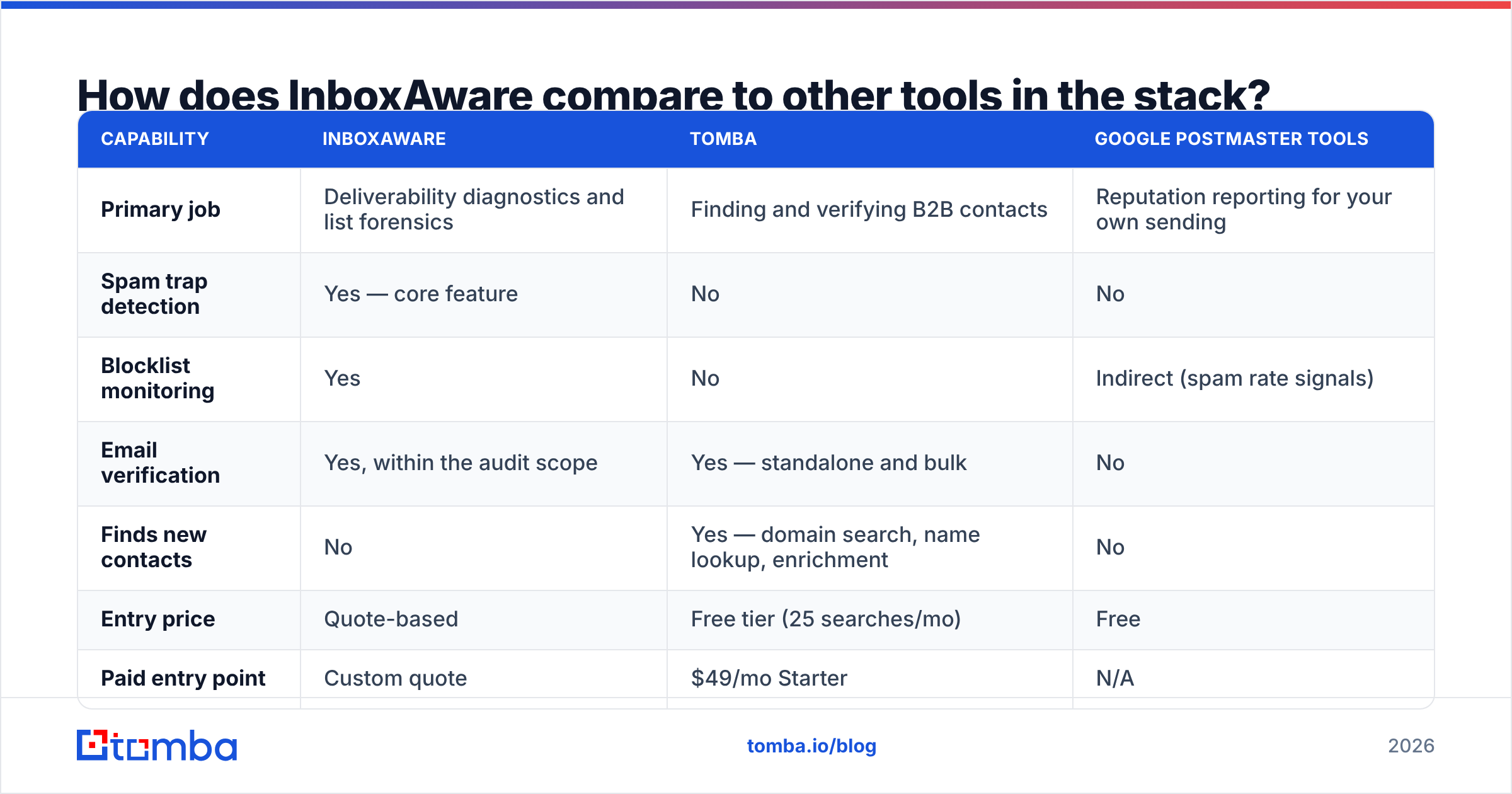
Task: Click InboxAware 'Yes' for Blocklist monitoring
Action: (342, 378)
